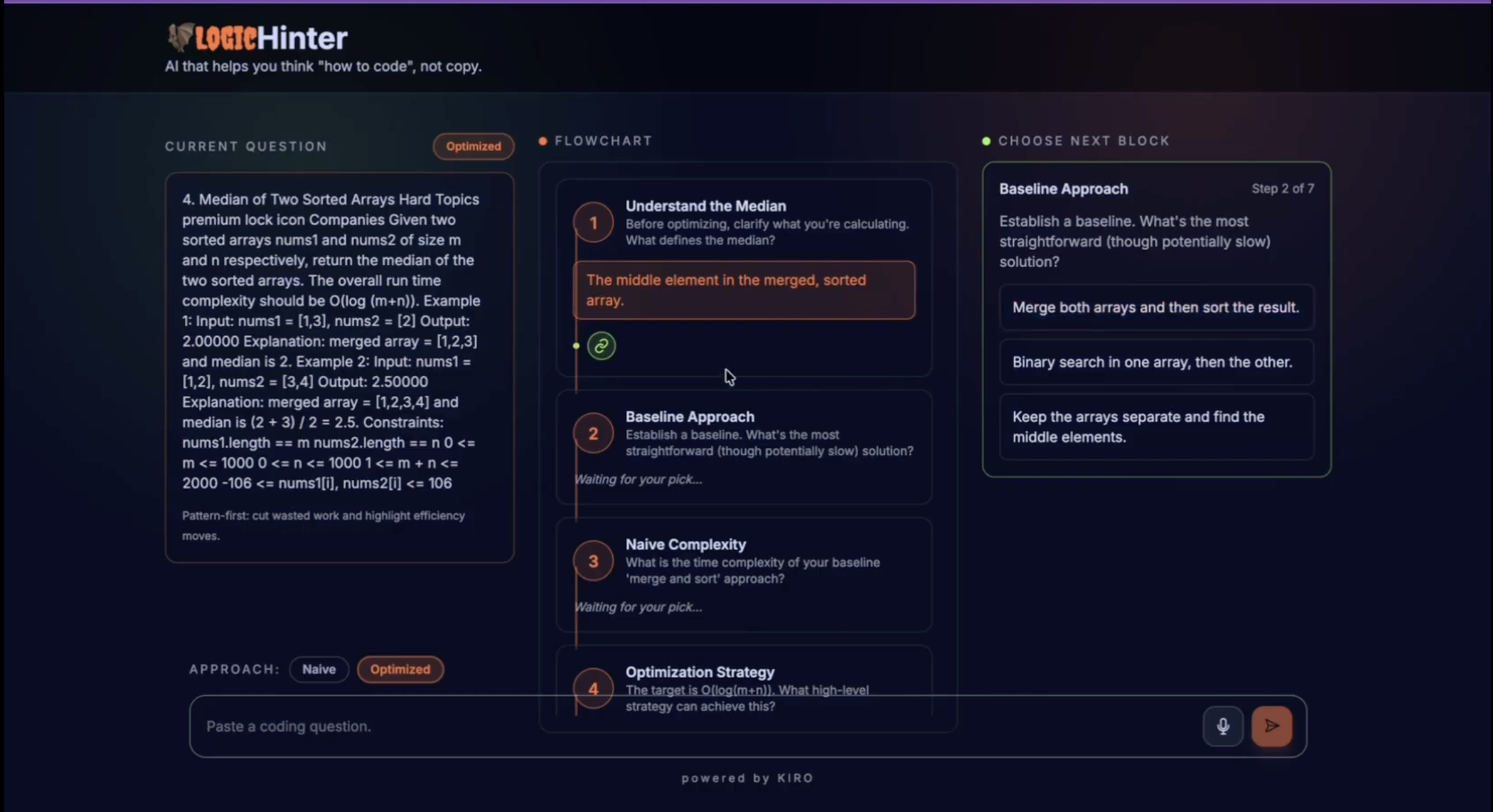Switch approach to Naive

[x=319, y=669]
